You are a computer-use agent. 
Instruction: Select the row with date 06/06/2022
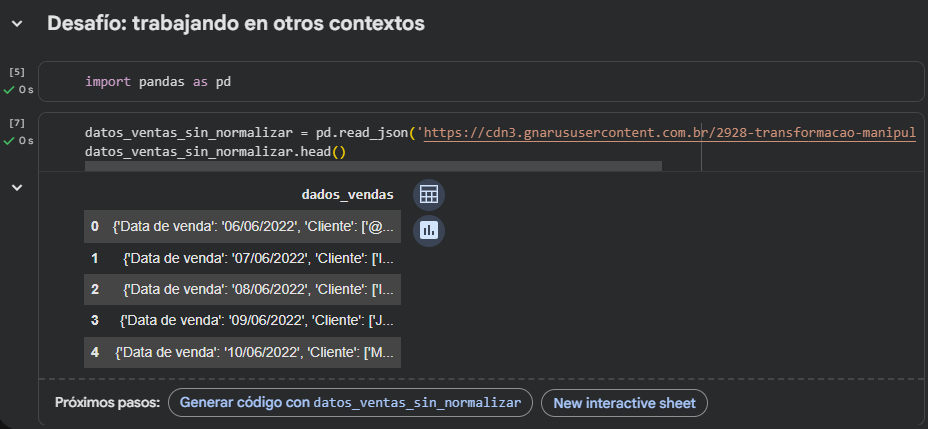pos(255,227)
